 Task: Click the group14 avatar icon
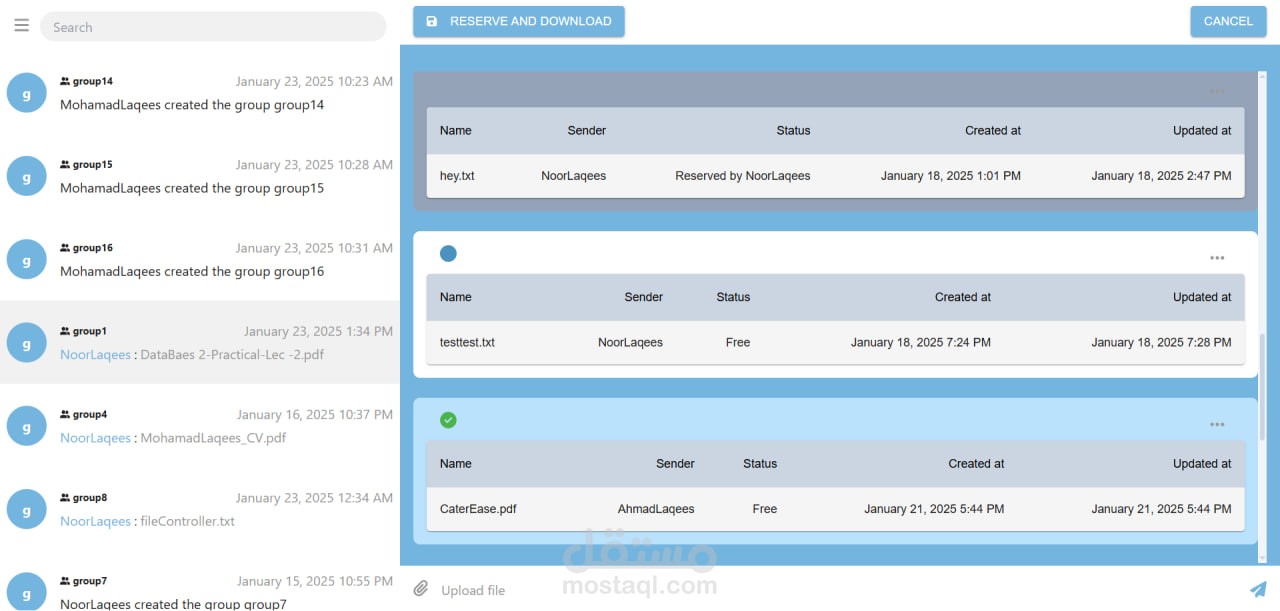[26, 93]
